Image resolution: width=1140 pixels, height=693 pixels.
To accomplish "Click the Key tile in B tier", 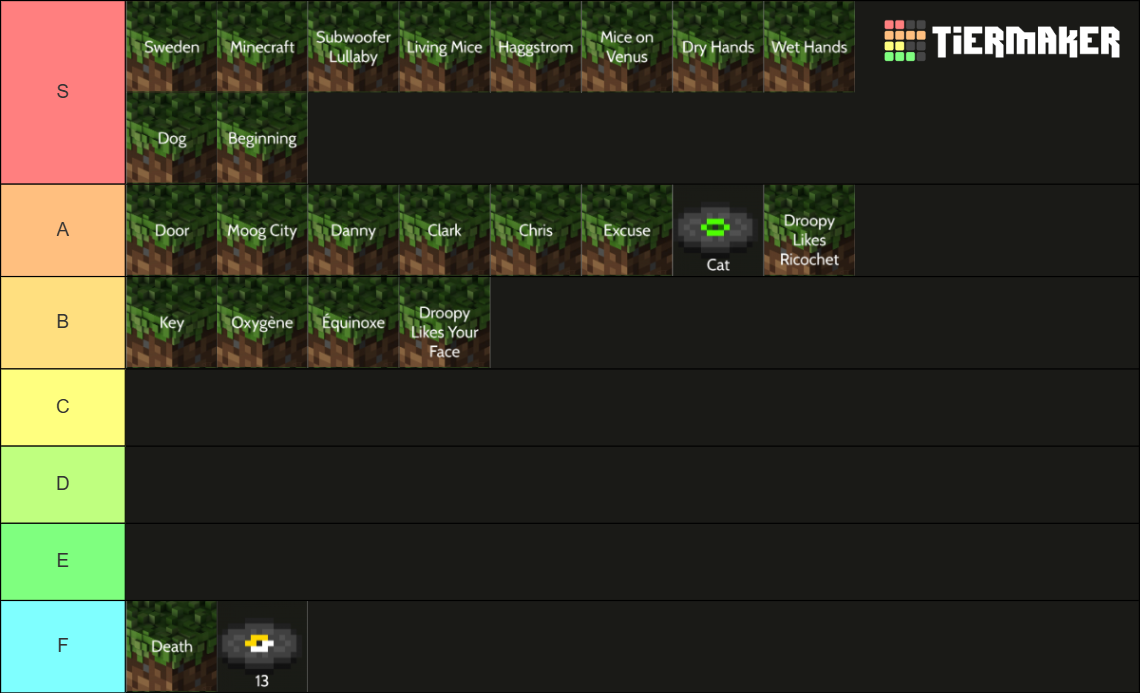I will (172, 322).
